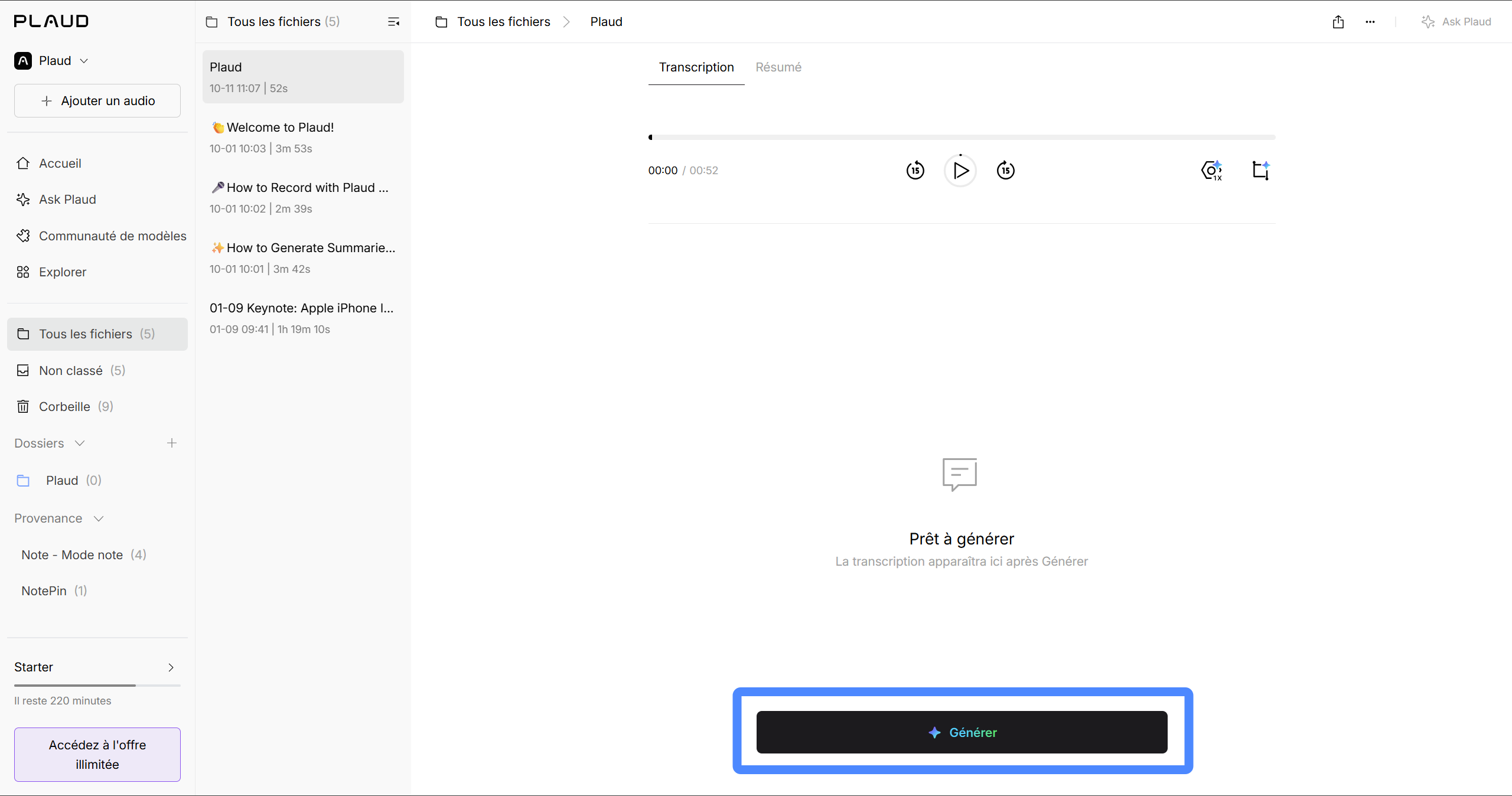Screen dimensions: 1512x796
Task: Collapse the Dossiers section chevron
Action: click(80, 443)
